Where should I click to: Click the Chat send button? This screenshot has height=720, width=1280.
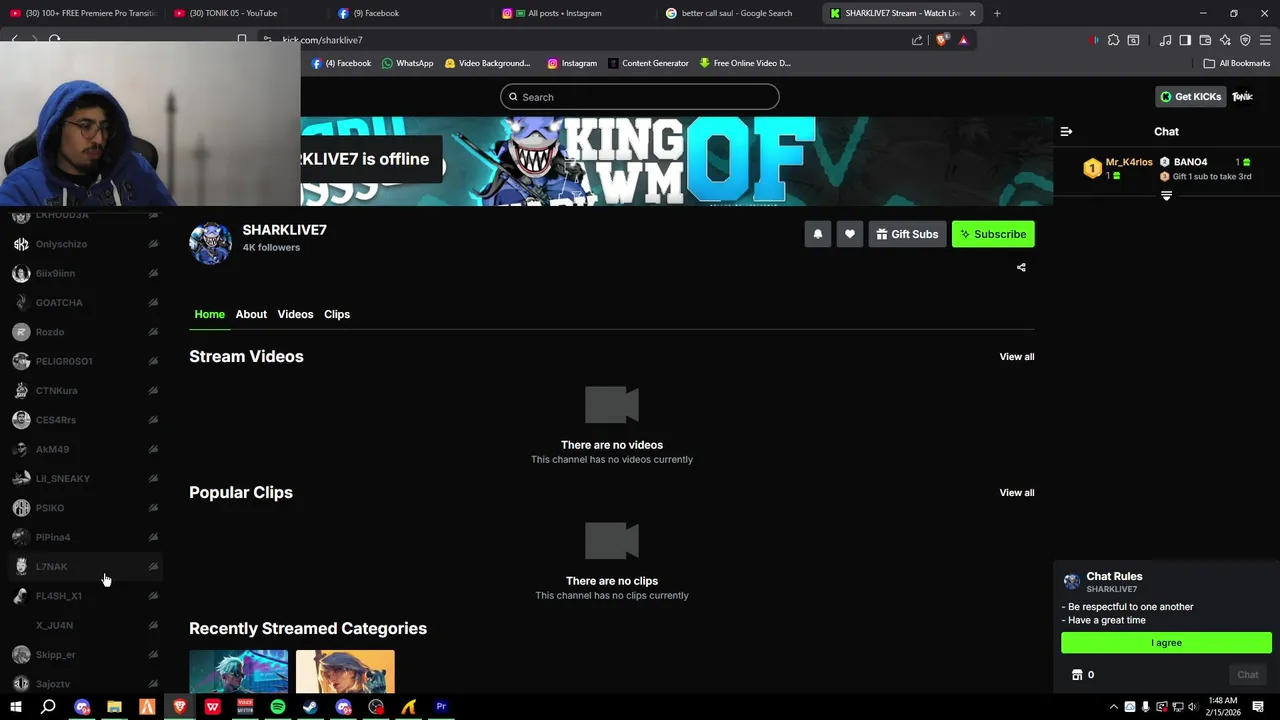tap(1248, 674)
